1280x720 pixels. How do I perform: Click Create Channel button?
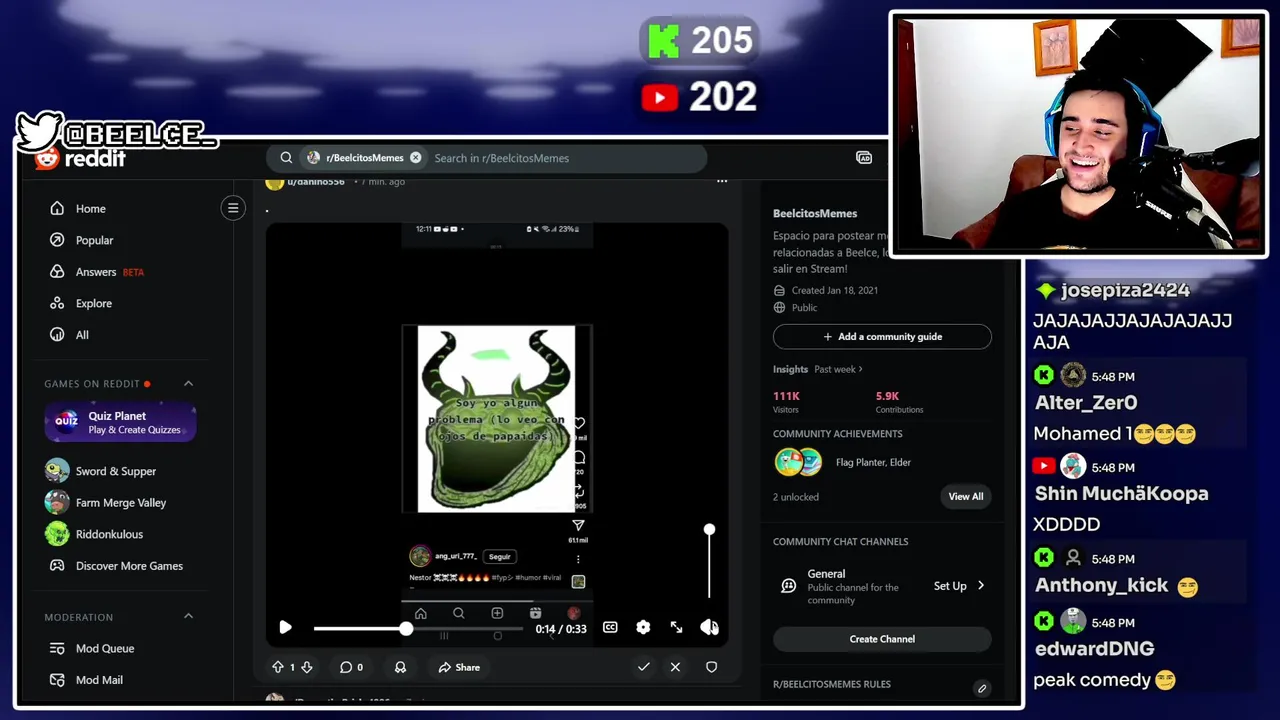pyautogui.click(x=882, y=639)
